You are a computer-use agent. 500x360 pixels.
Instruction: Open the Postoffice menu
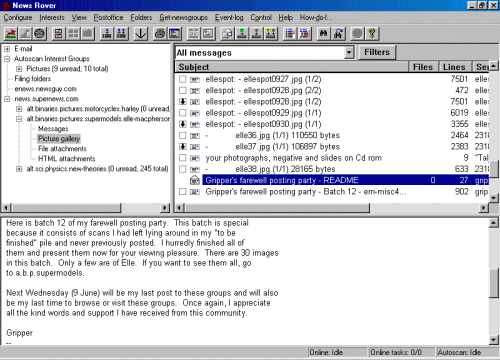click(x=108, y=18)
